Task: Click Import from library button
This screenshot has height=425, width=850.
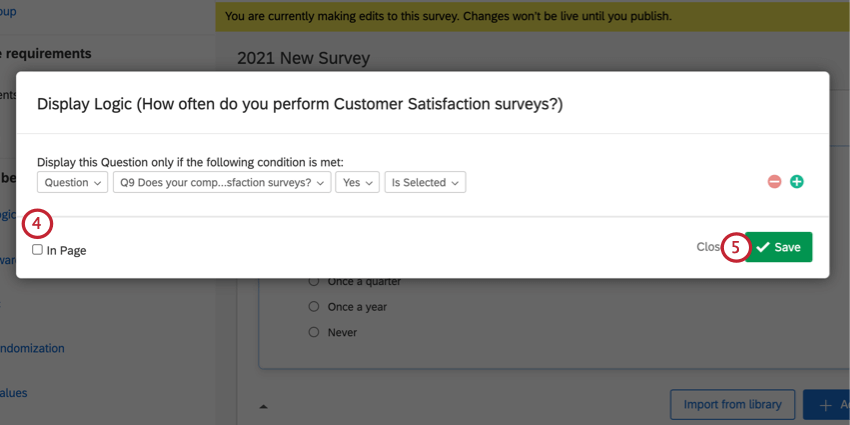Action: point(732,405)
